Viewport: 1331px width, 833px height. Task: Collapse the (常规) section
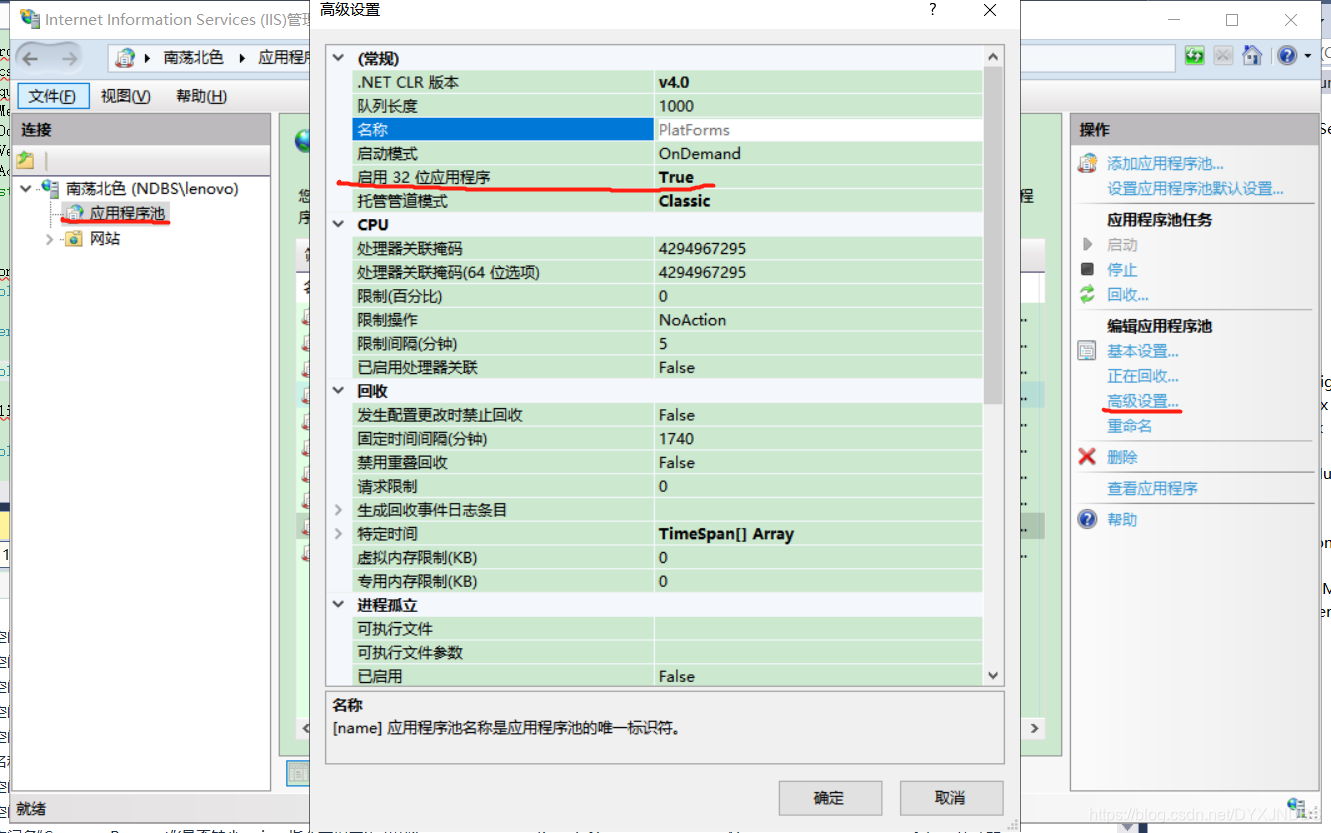pos(338,59)
